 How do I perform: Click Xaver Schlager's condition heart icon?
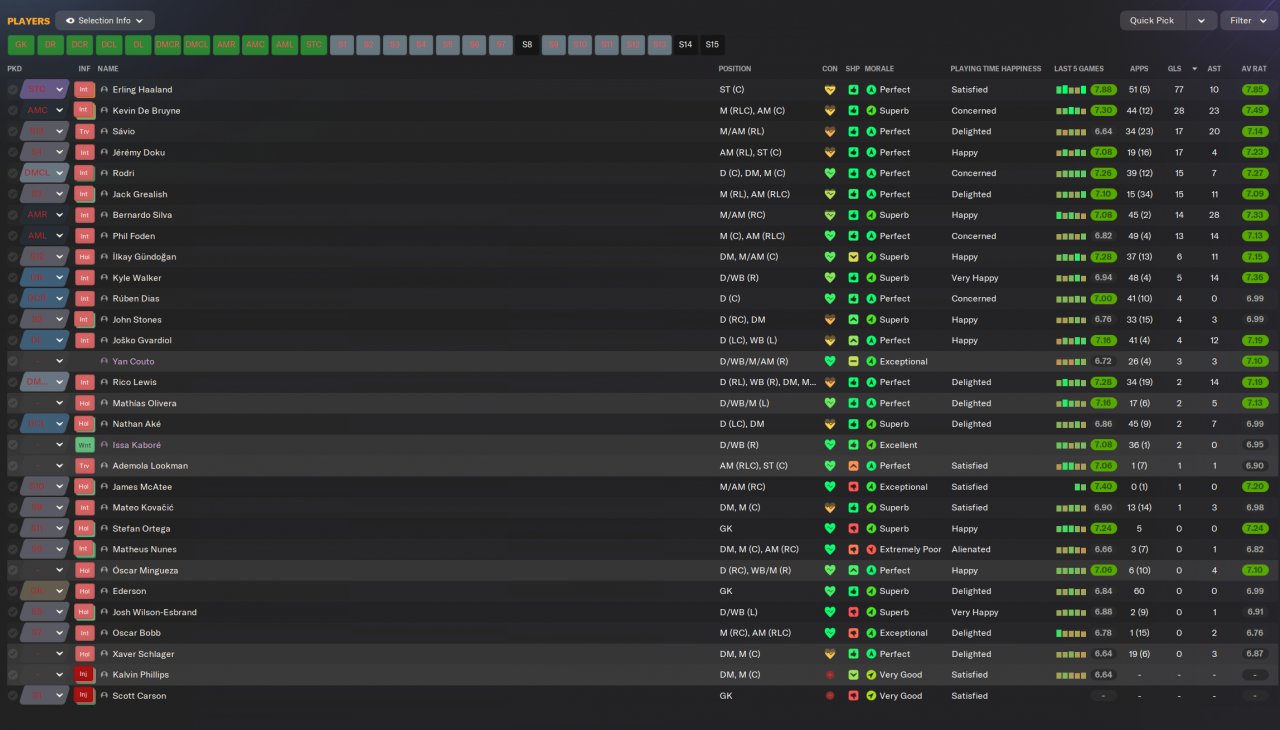click(x=829, y=654)
